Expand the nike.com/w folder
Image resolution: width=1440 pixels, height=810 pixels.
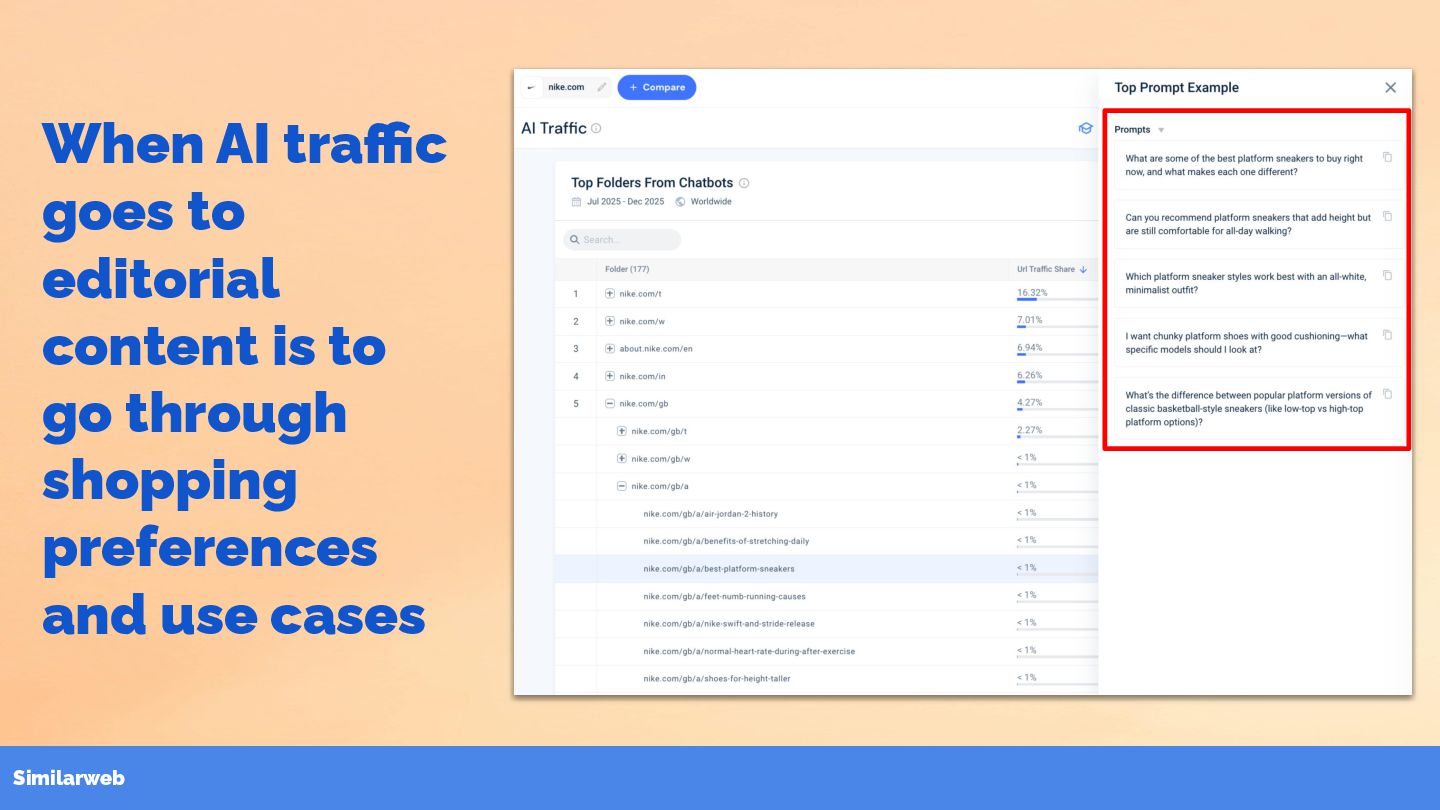click(x=610, y=321)
